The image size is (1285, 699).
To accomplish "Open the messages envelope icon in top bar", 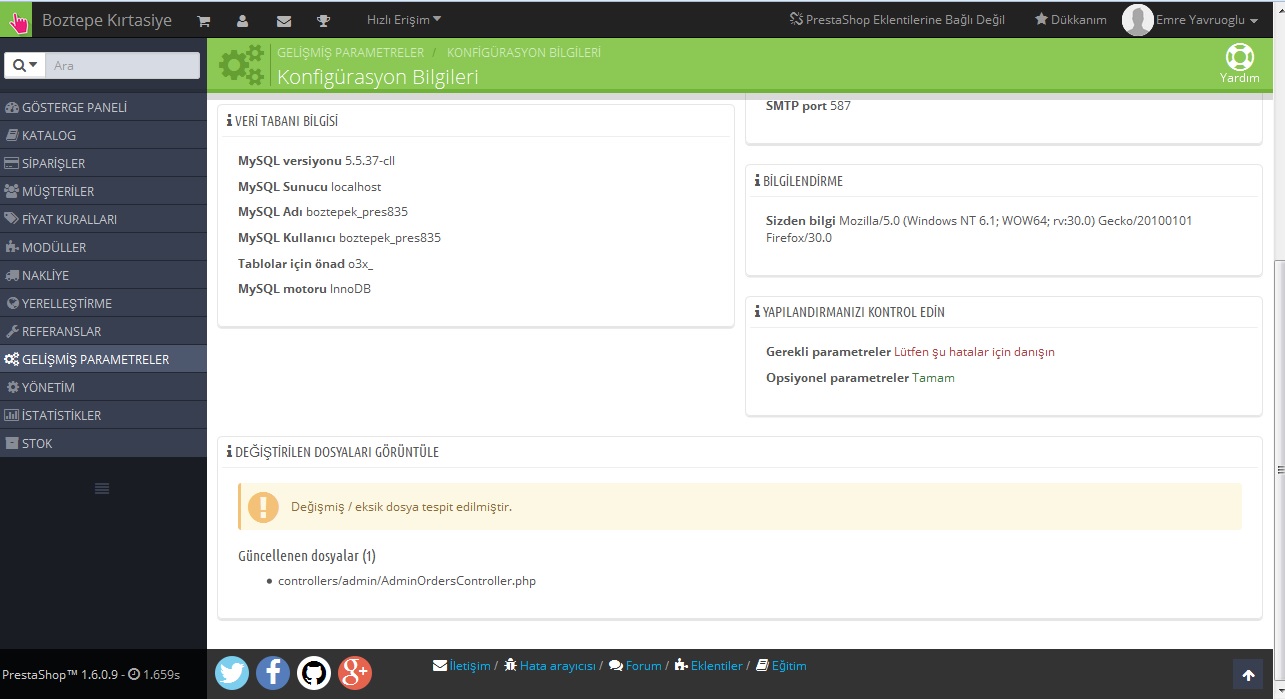I will pos(283,20).
